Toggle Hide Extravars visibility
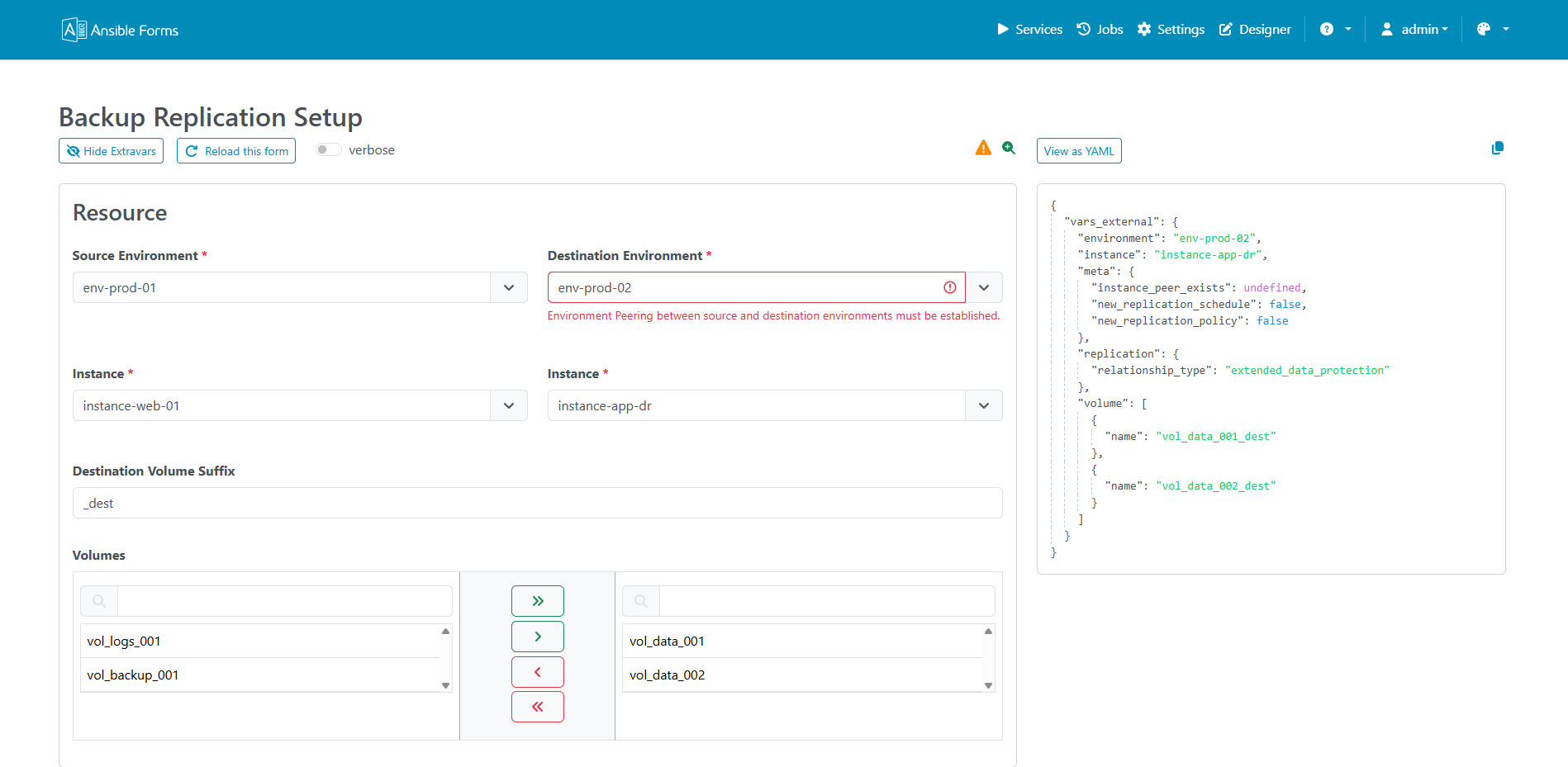The width and height of the screenshot is (1568, 767). coord(111,150)
